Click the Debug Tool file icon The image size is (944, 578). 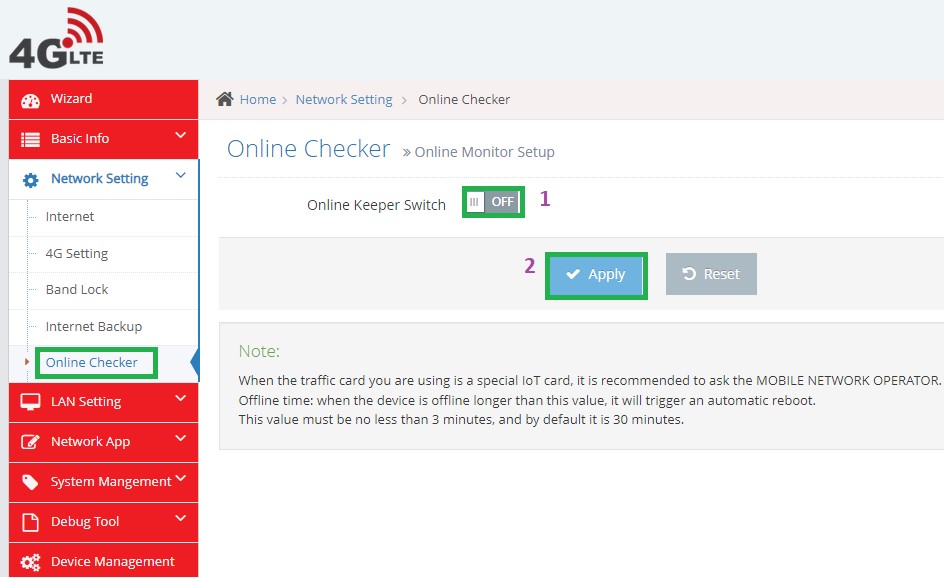pyautogui.click(x=30, y=522)
